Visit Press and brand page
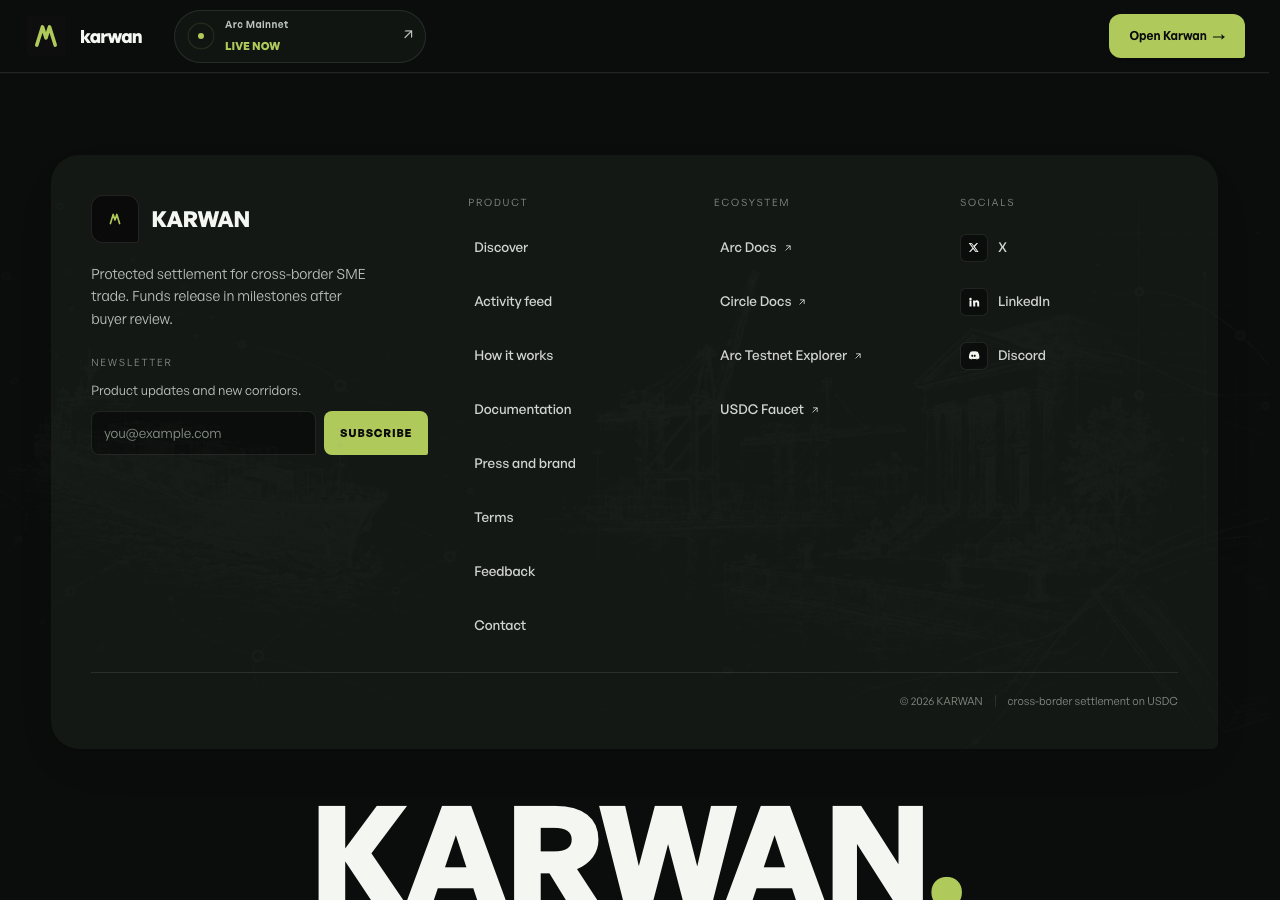This screenshot has height=900, width=1280. (525, 464)
